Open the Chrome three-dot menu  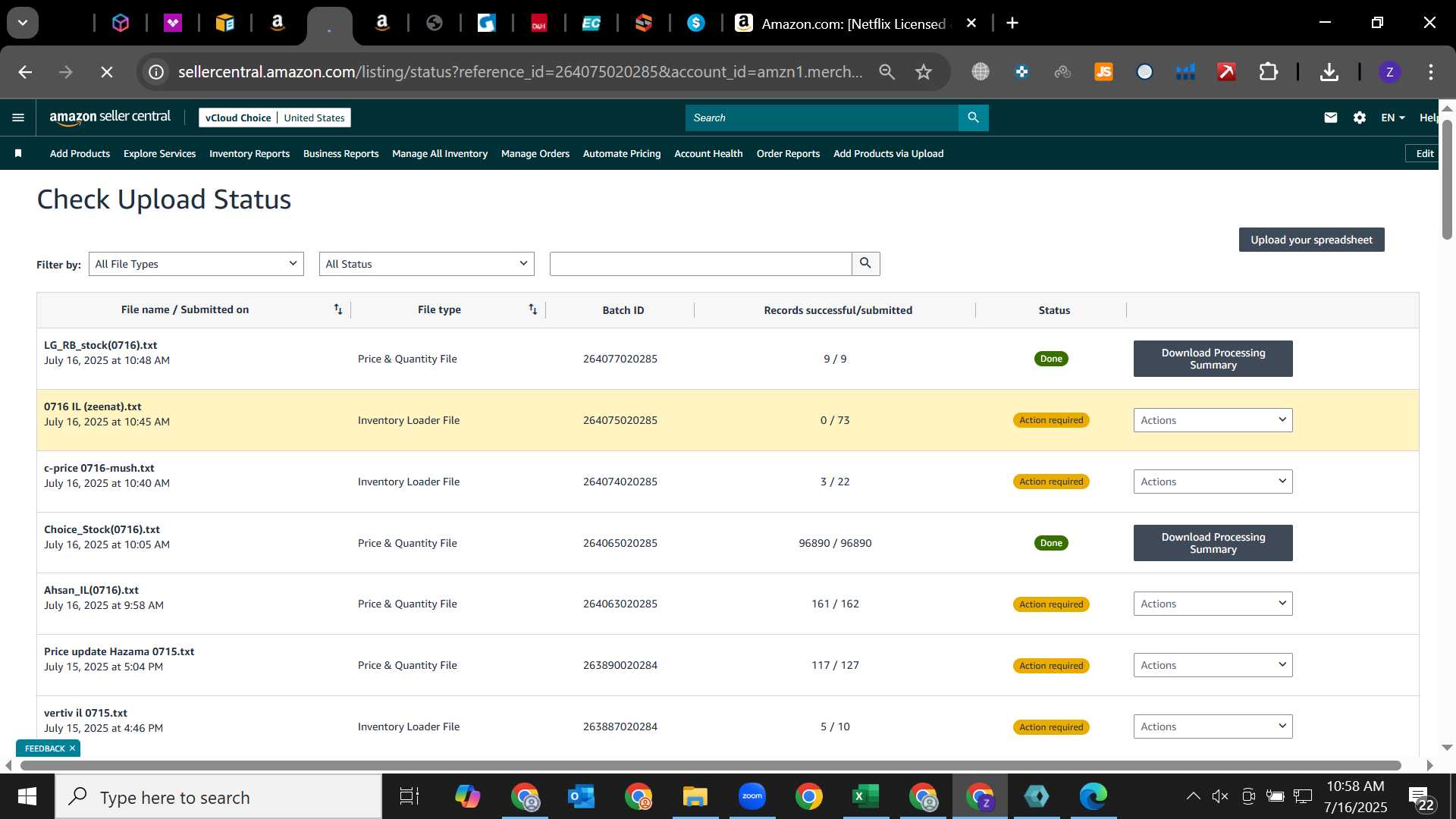click(x=1431, y=72)
